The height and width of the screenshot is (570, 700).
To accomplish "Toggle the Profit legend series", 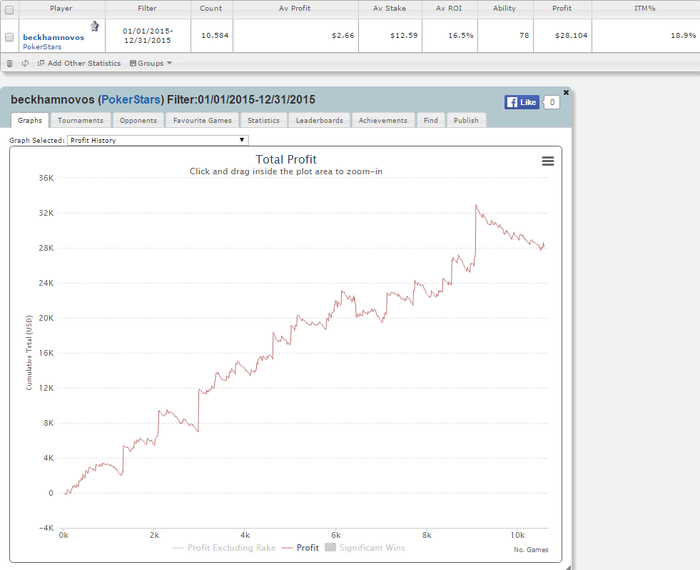I will pyautogui.click(x=300, y=548).
